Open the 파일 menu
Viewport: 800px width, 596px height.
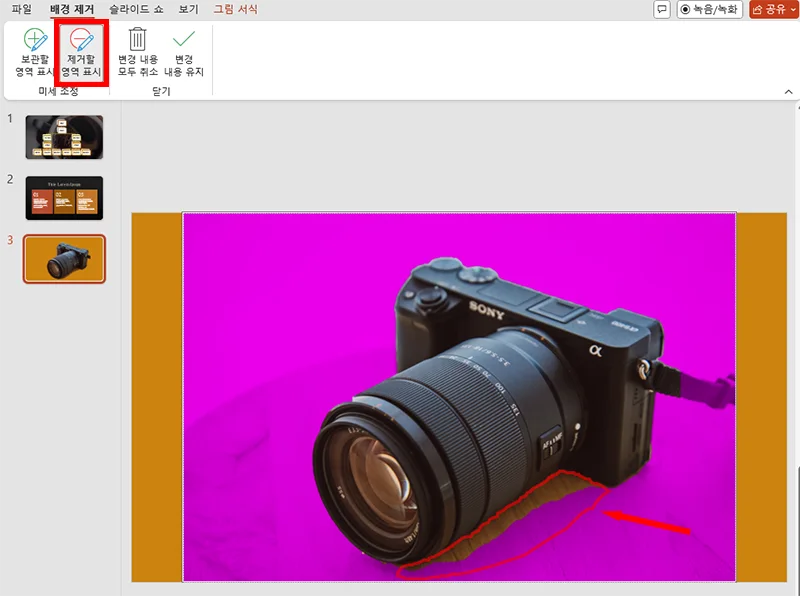[x=21, y=9]
